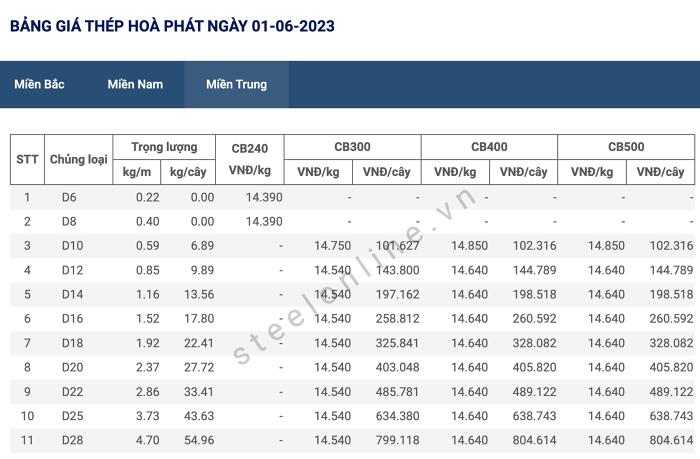Click D28 kg/m value 4.70
This screenshot has width=700, height=459.
147,440
